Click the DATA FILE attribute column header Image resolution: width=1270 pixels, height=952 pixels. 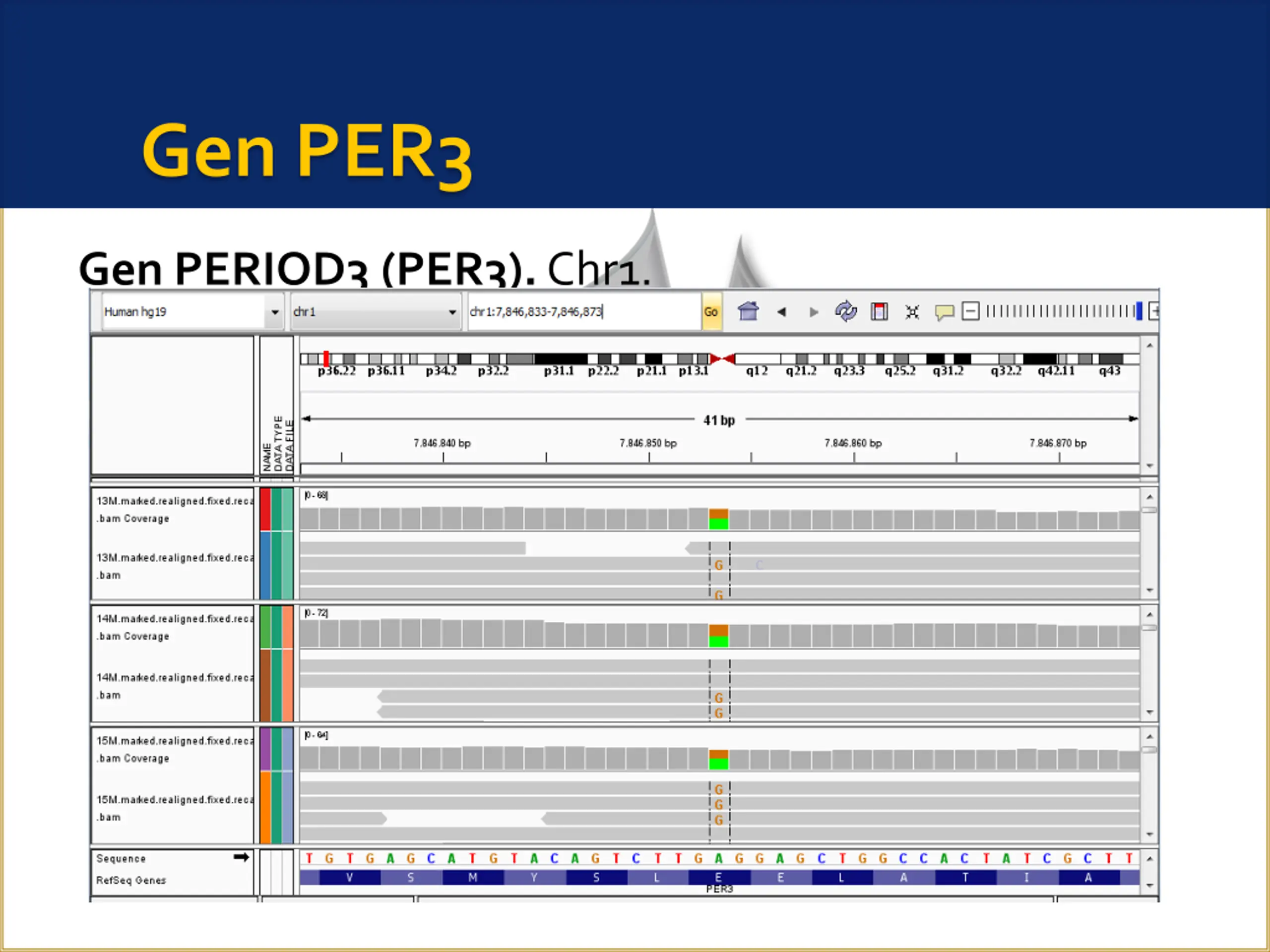point(289,445)
